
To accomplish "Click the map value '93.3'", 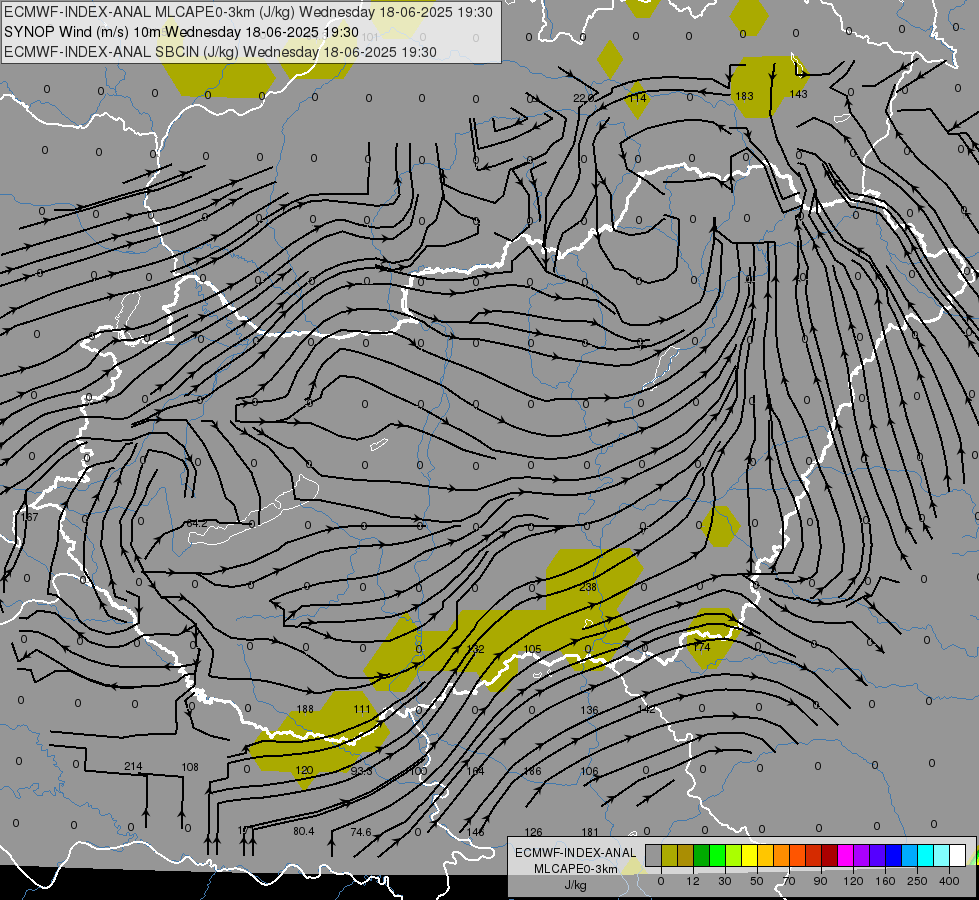I will tap(361, 771).
